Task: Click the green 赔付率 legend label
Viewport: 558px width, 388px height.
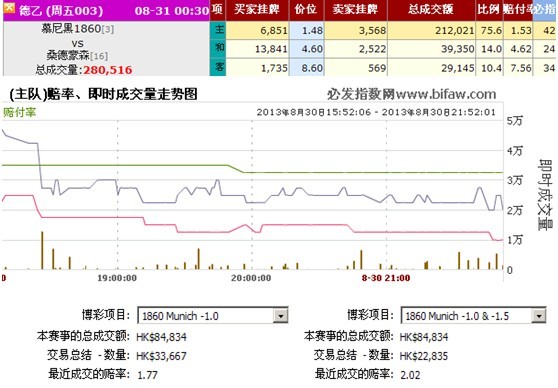Action: [x=20, y=113]
